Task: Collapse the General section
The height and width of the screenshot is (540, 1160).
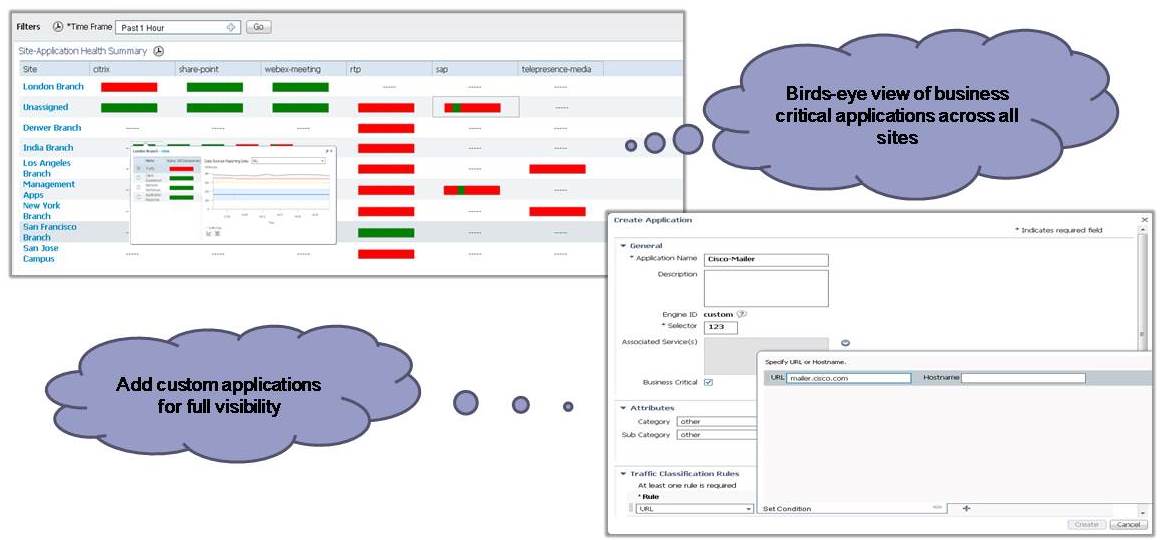Action: (624, 246)
